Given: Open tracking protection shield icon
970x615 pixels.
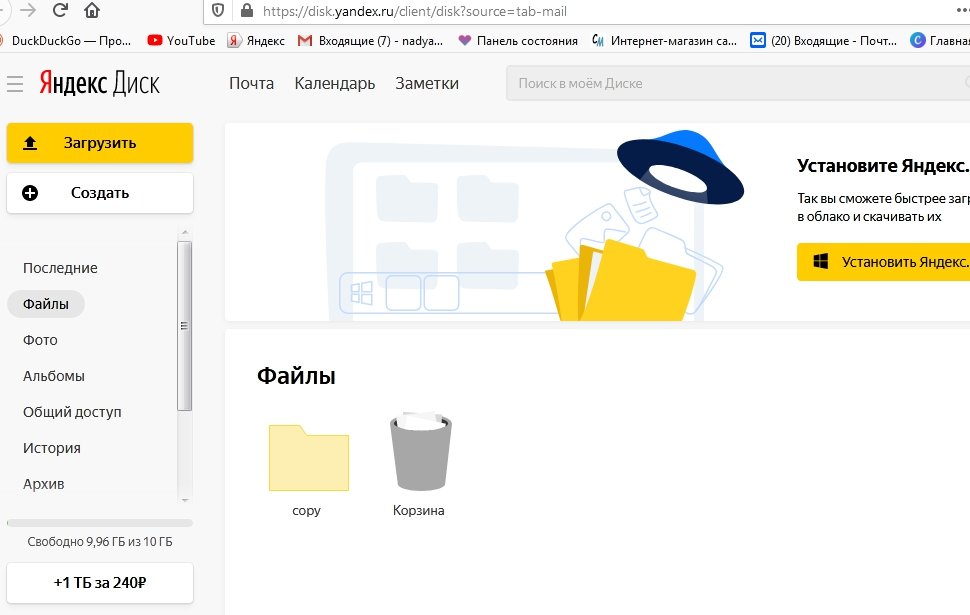Looking at the screenshot, I should 218,11.
